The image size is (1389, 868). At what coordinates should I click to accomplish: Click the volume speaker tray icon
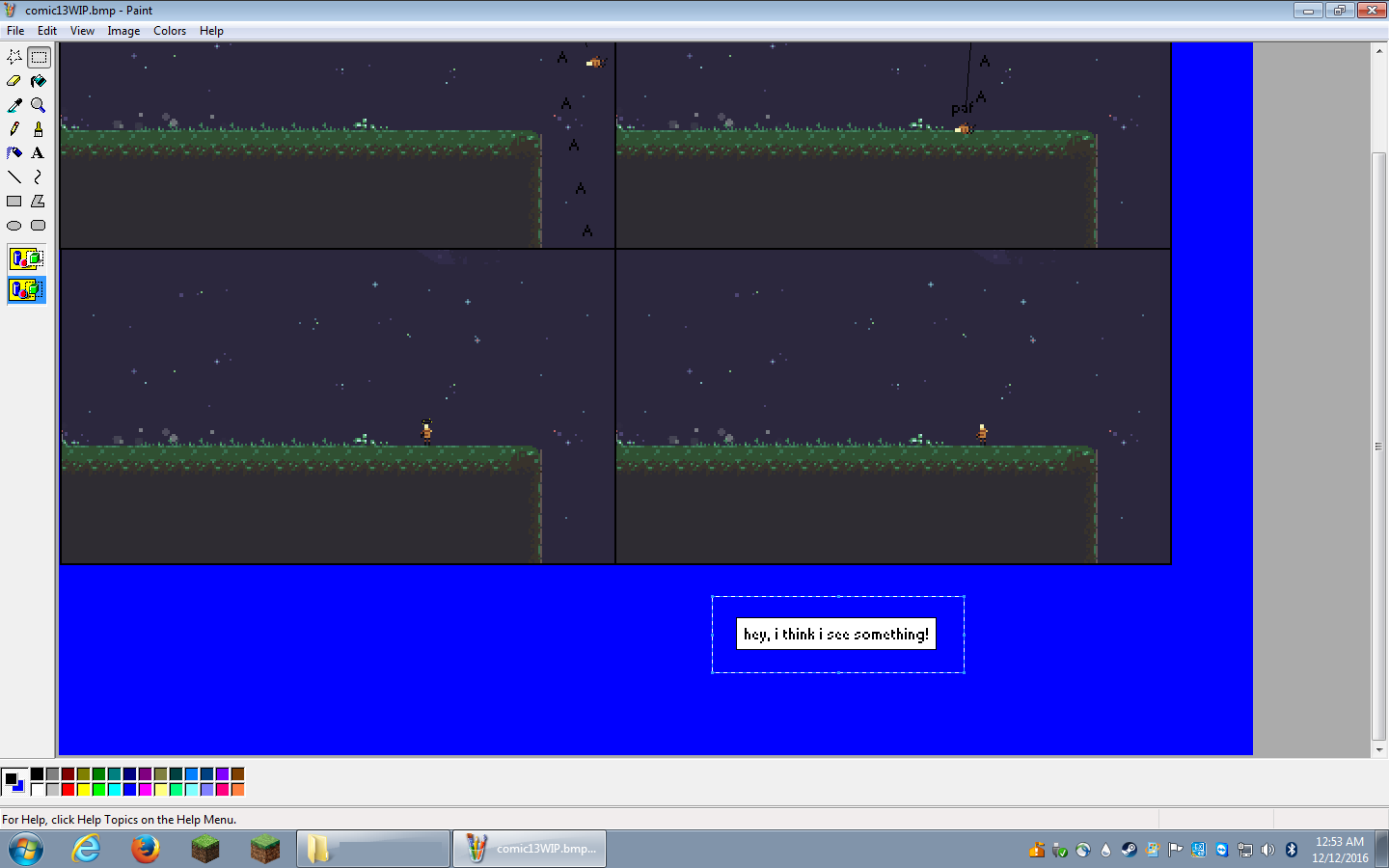click(x=1267, y=850)
